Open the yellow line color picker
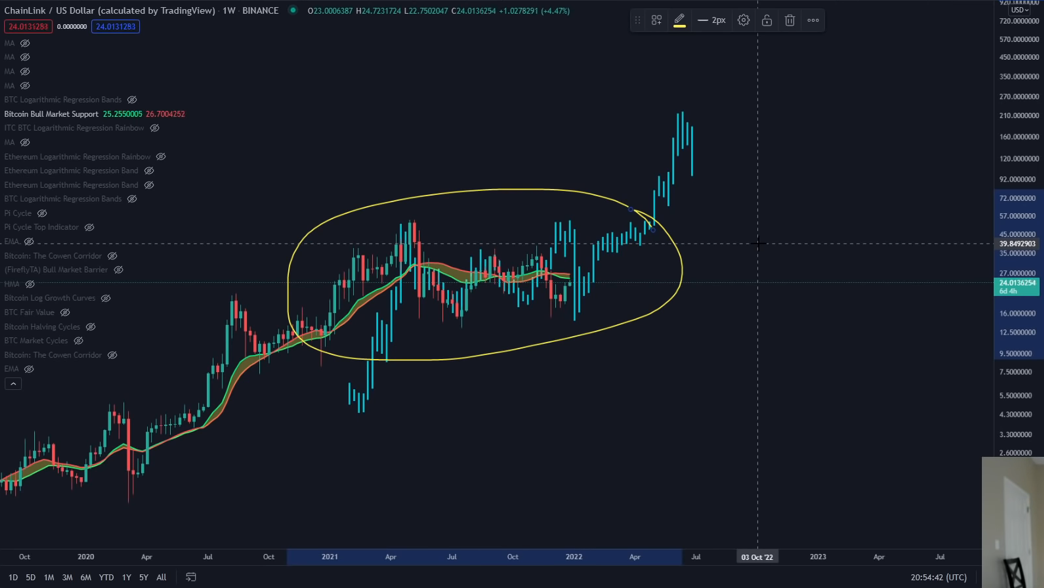Image resolution: width=1044 pixels, height=588 pixels. point(679,20)
